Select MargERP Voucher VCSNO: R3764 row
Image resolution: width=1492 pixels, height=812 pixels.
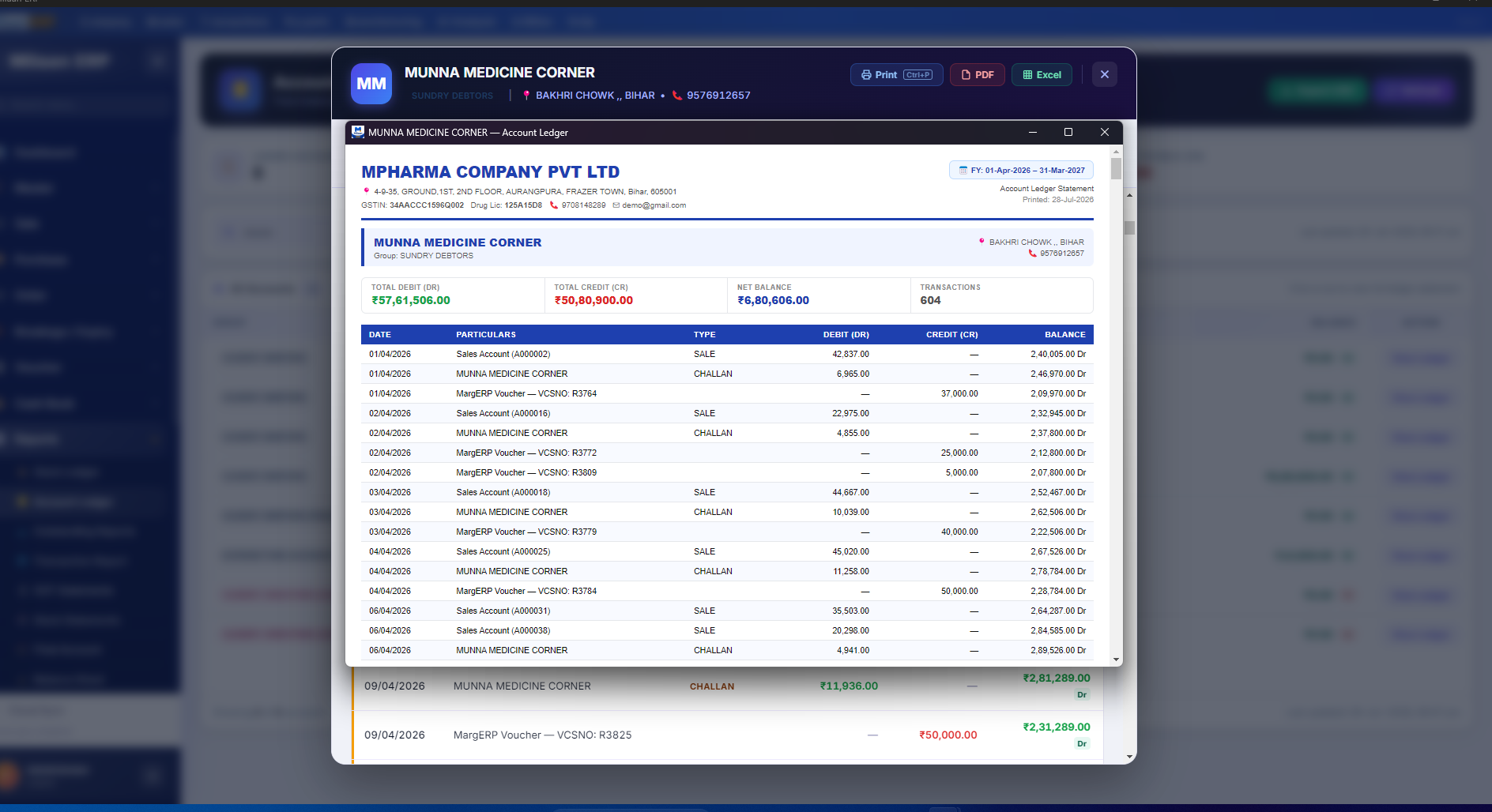point(727,393)
